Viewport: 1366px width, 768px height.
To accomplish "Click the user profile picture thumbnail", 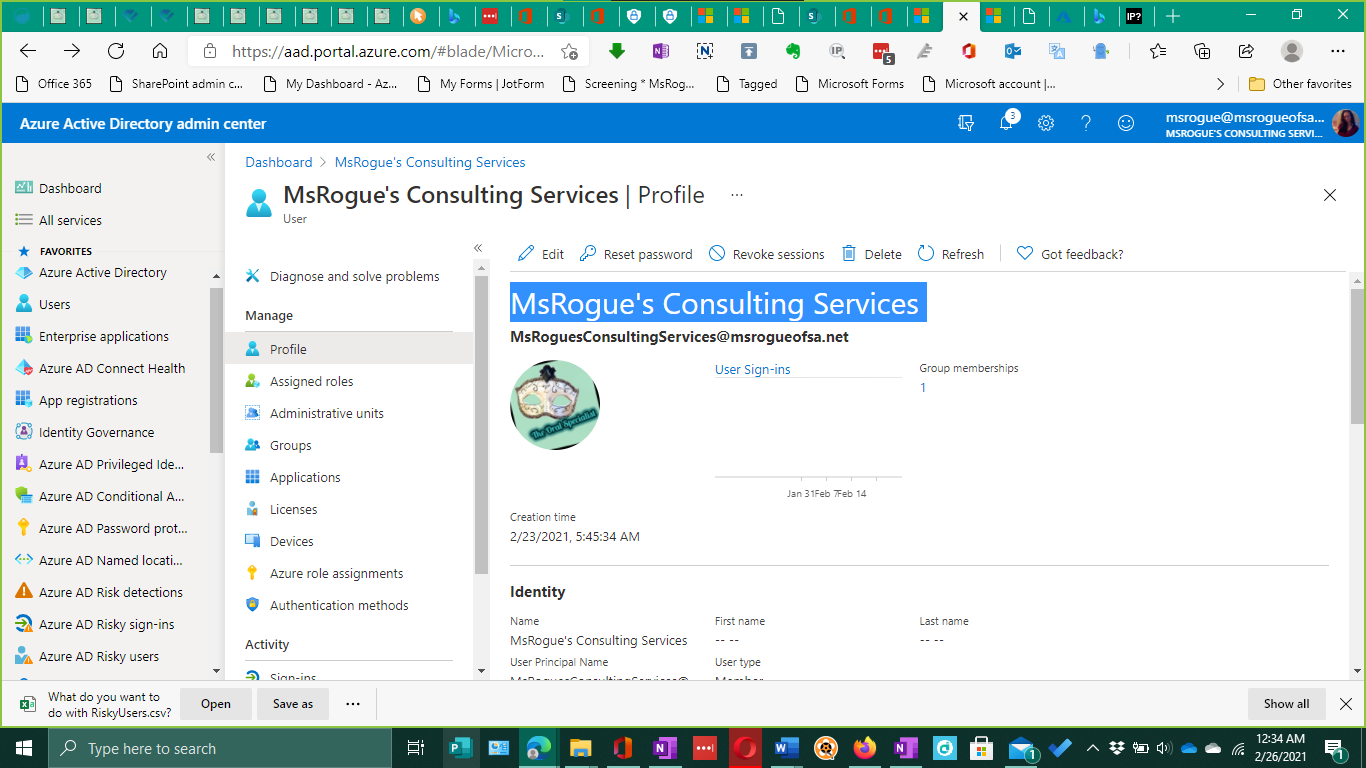I will pyautogui.click(x=555, y=405).
